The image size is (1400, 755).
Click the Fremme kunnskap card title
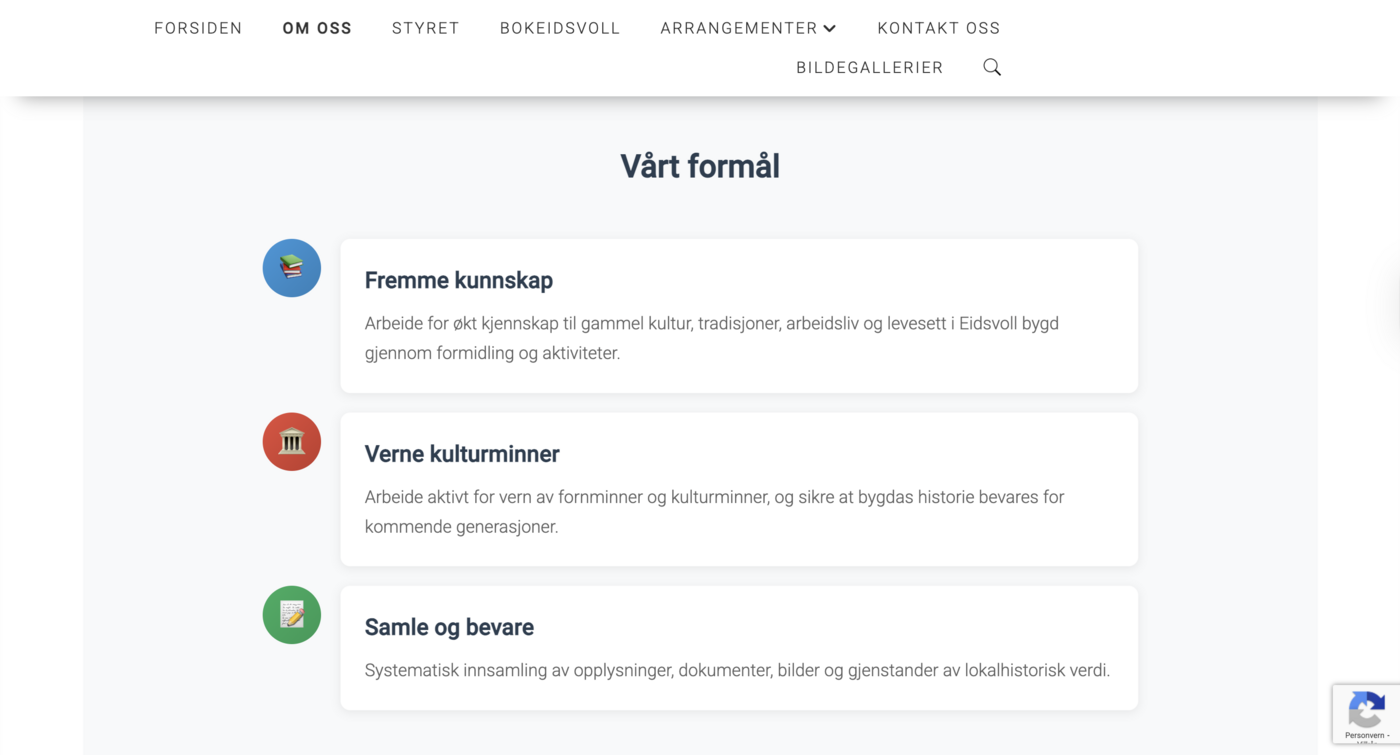point(459,280)
